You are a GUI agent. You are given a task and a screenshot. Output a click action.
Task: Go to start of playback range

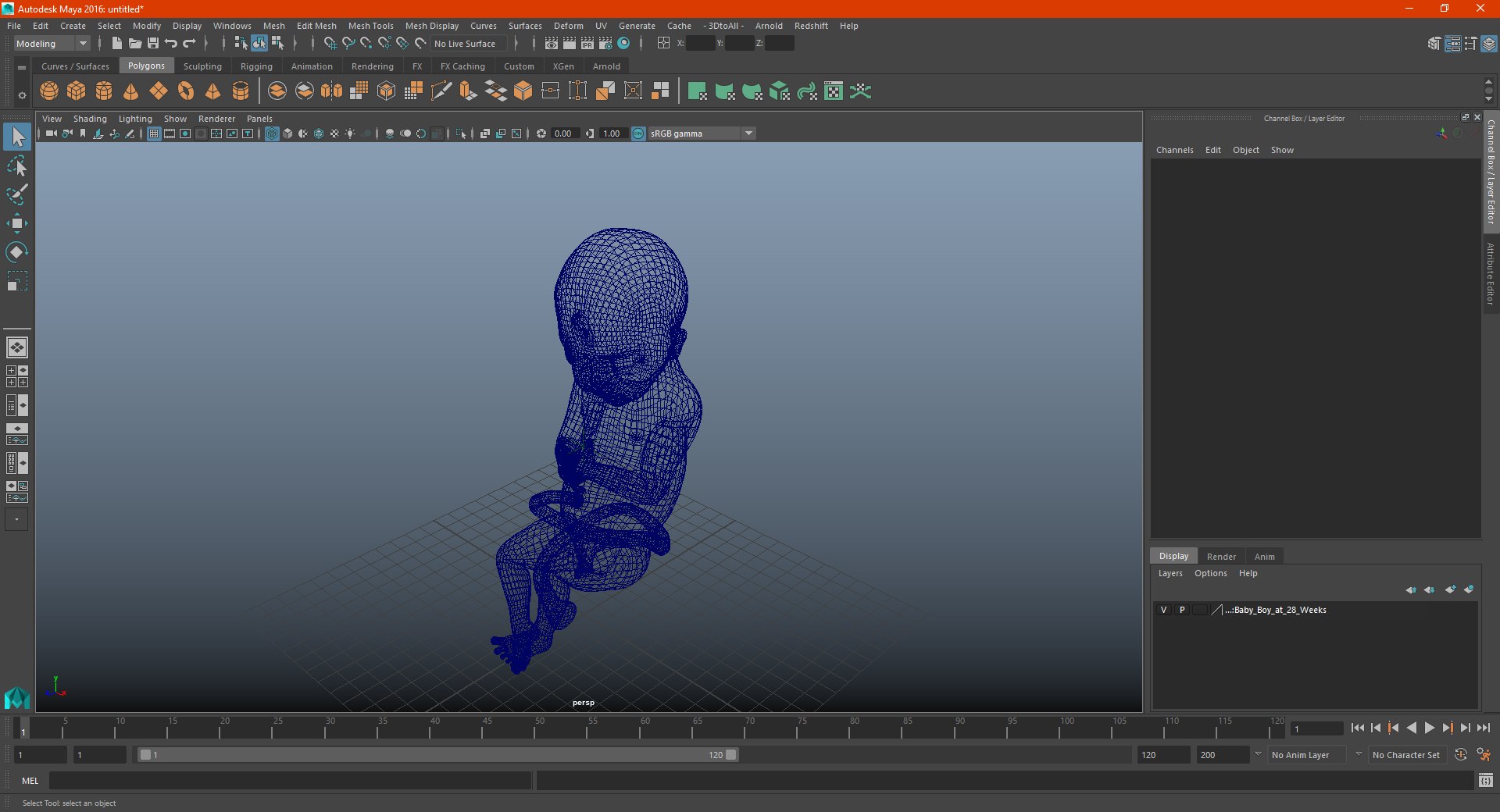[1358, 728]
